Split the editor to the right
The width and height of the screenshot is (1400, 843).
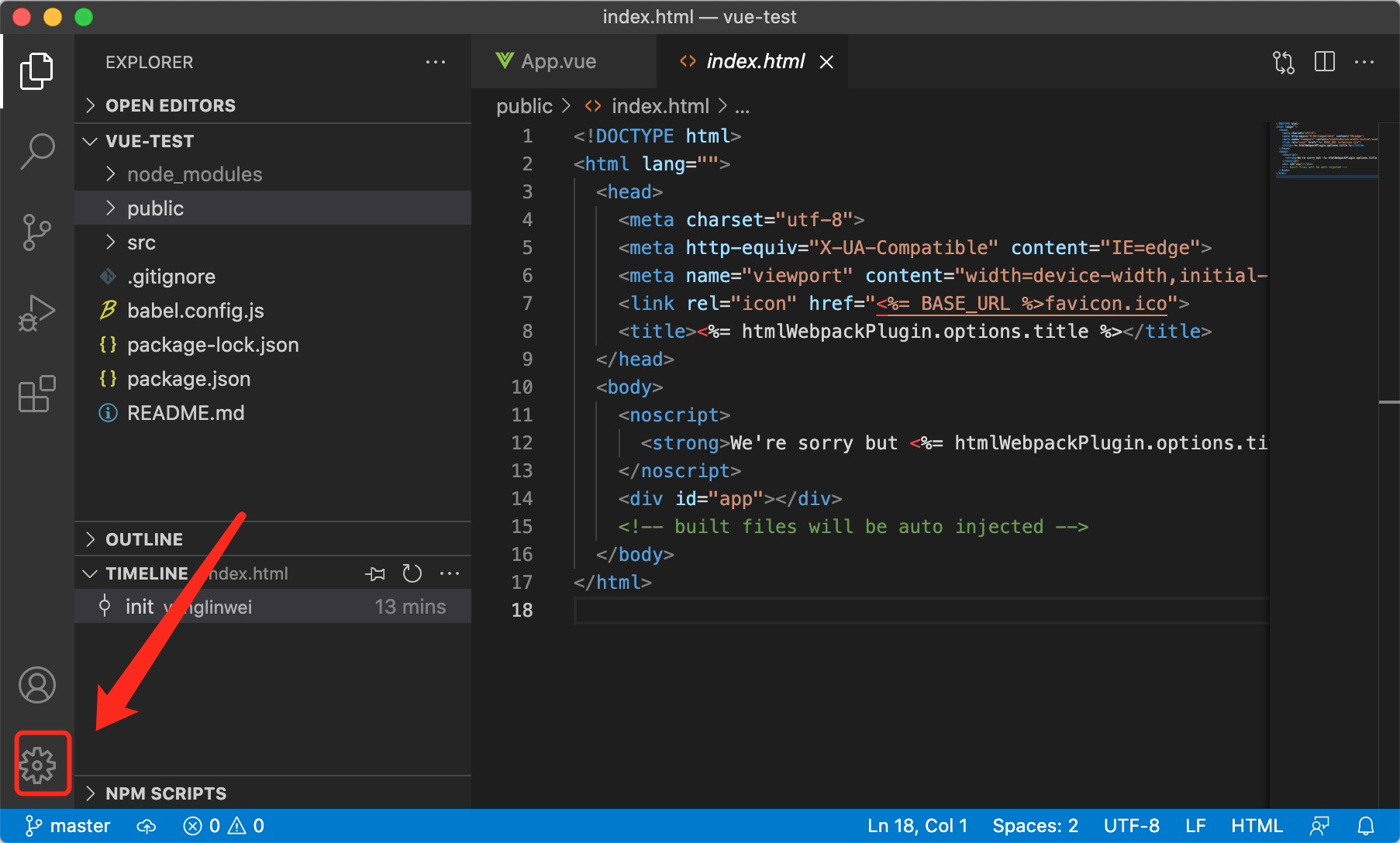pyautogui.click(x=1325, y=61)
